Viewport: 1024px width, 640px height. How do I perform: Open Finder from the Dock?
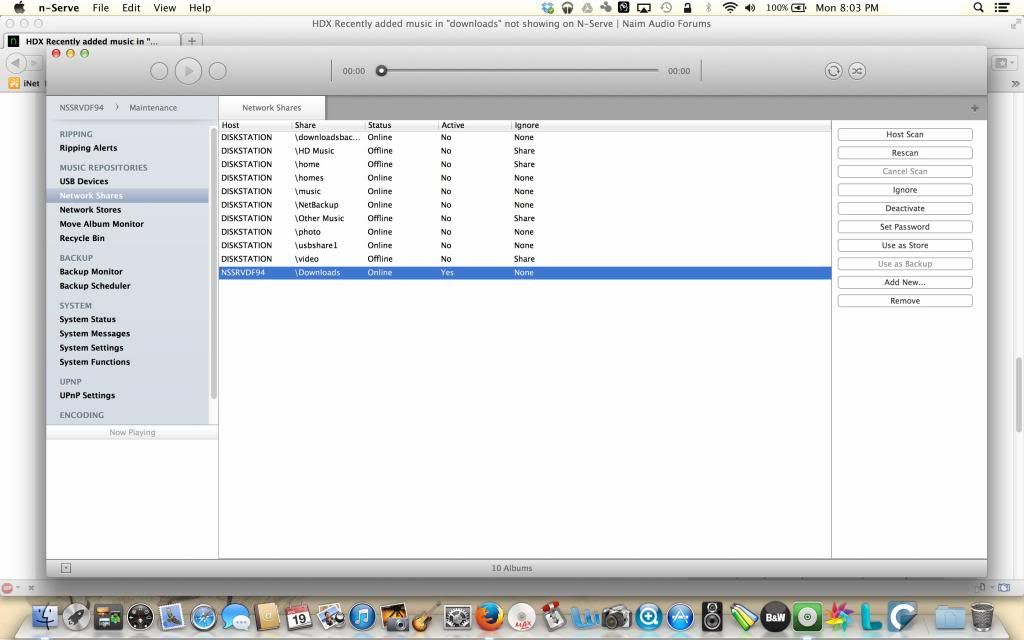tap(45, 616)
